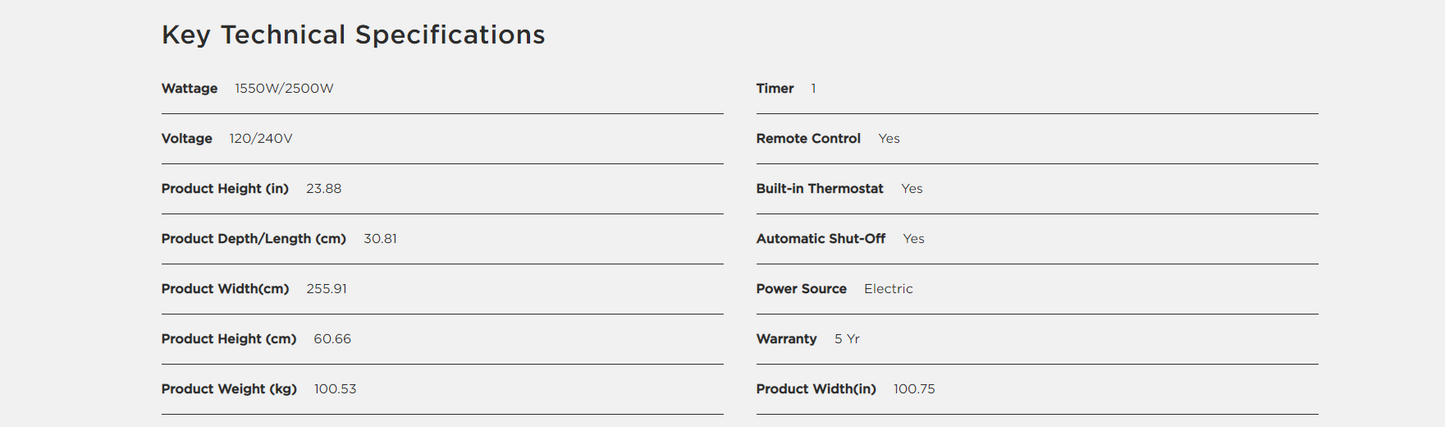Click the Key Technical Specifications heading
1445x427 pixels.
[x=353, y=35]
